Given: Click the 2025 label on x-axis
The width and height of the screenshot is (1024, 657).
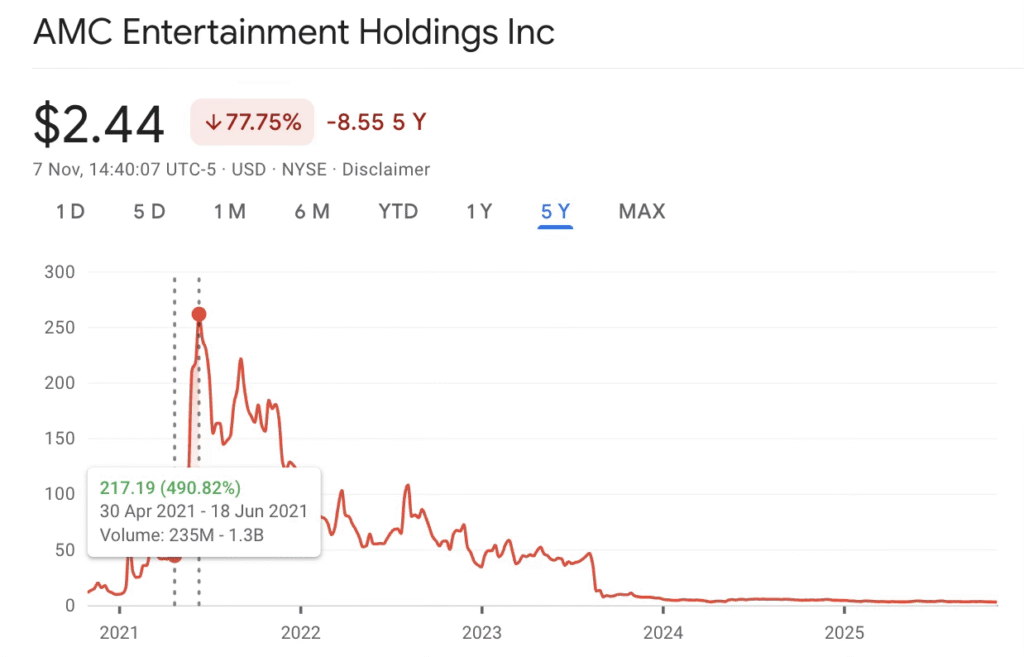Looking at the screenshot, I should click(844, 632).
